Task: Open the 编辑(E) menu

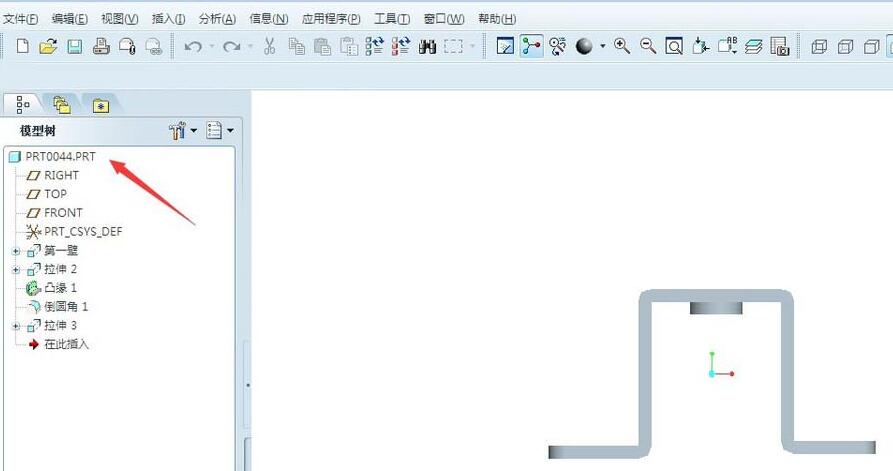Action: pos(69,19)
